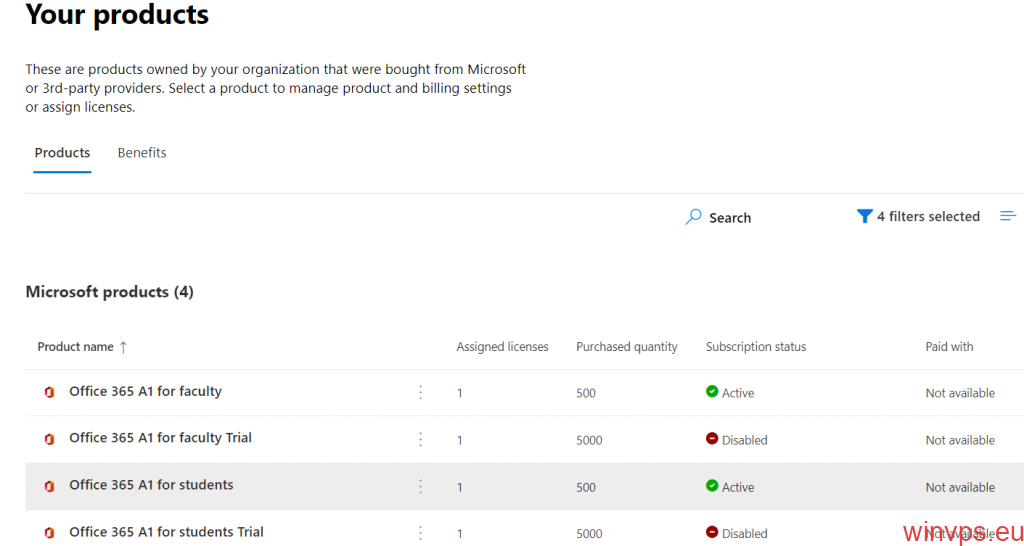Image resolution: width=1024 pixels, height=546 pixels.
Task: Open more actions for A1 for students Trial
Action: [420, 533]
